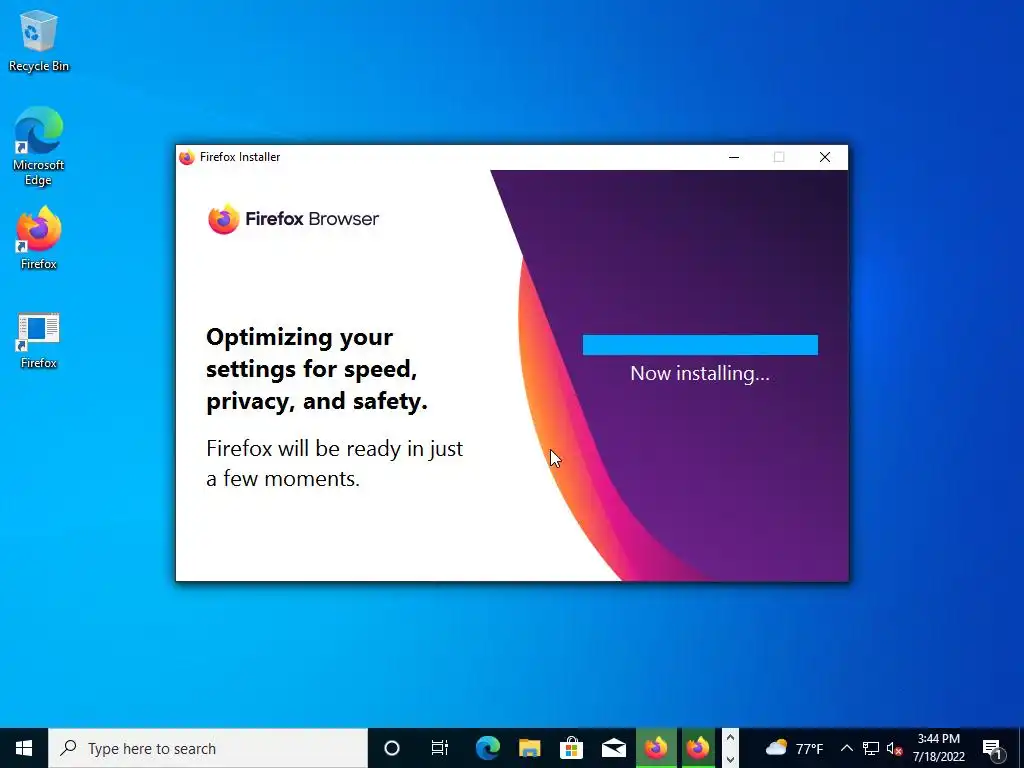Open the 77°F weather widget
1024x768 pixels.
pyautogui.click(x=794, y=748)
